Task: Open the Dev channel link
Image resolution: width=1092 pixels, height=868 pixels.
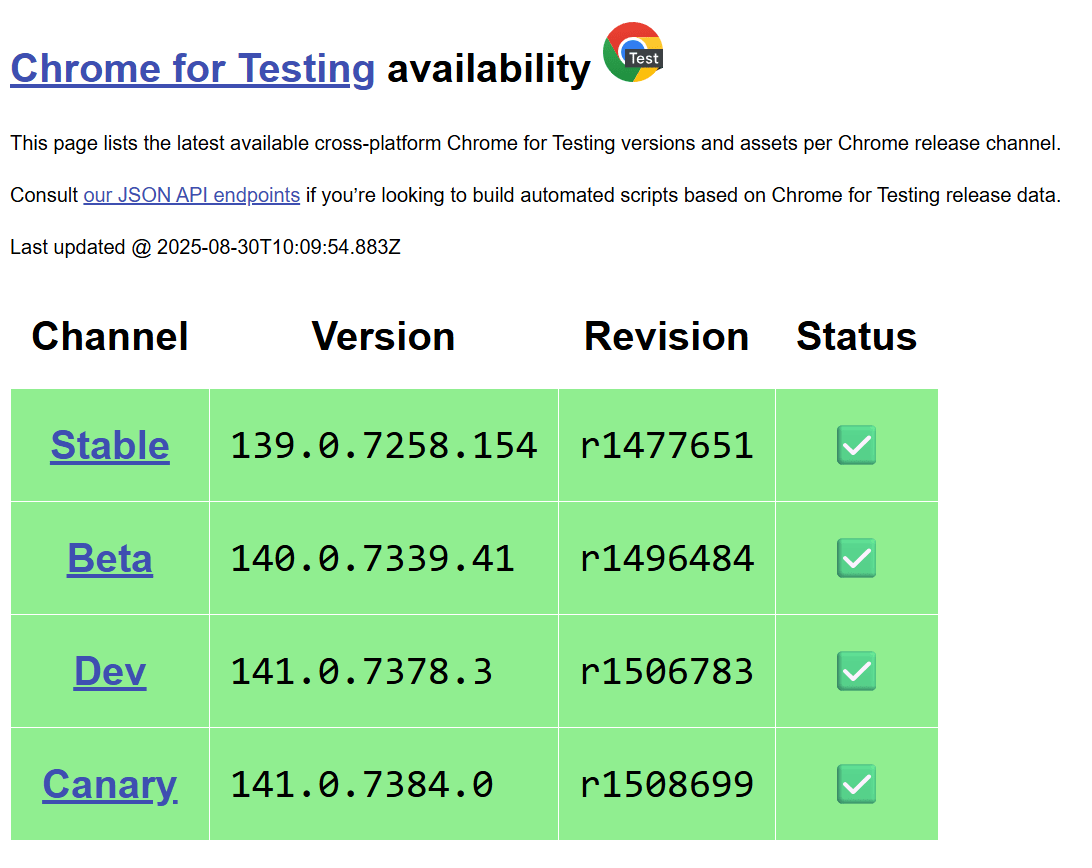Action: 110,671
